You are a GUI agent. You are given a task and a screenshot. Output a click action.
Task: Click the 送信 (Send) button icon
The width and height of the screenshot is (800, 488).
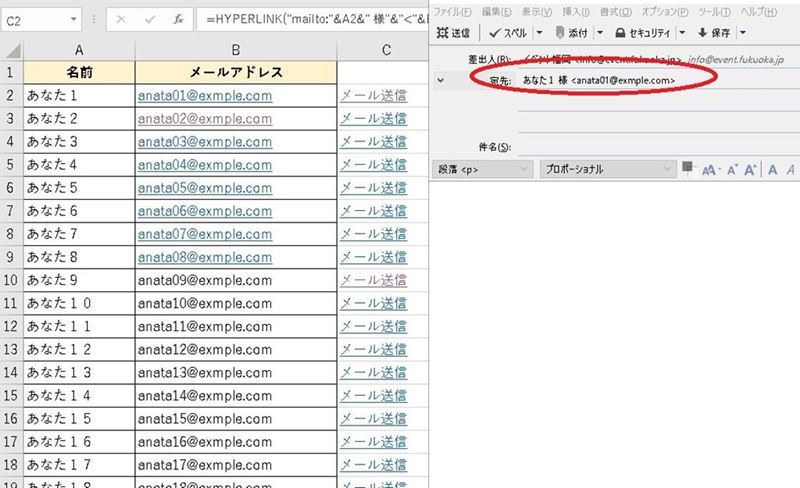(x=441, y=33)
